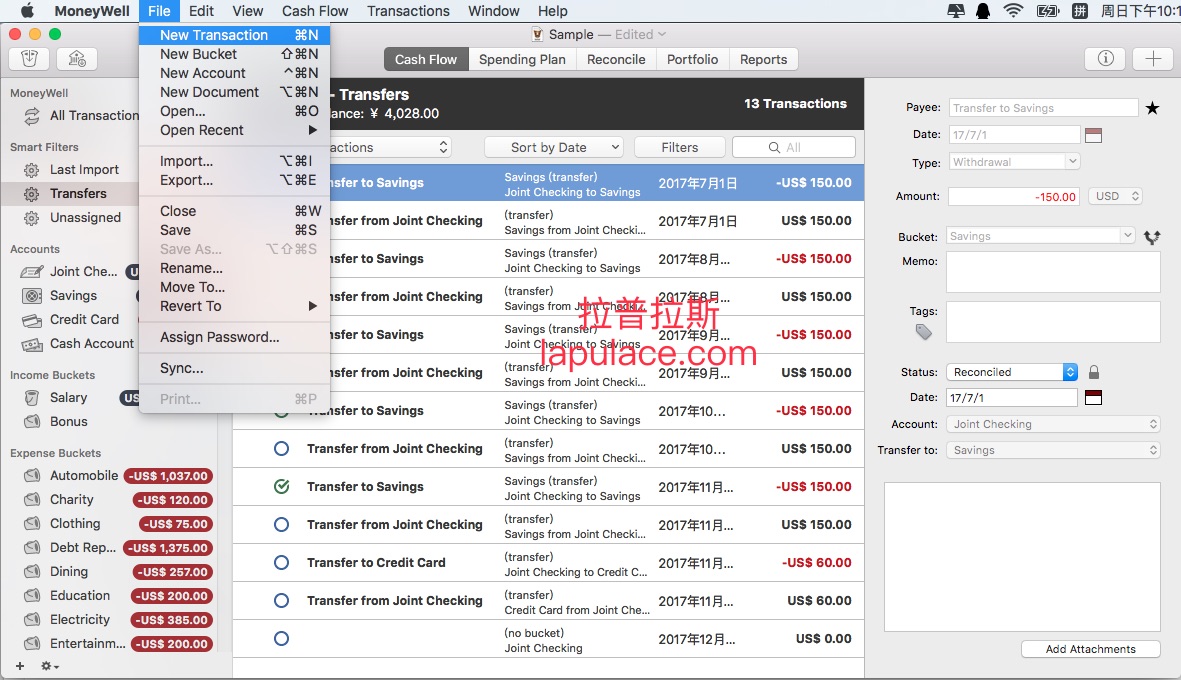Screen dimensions: 1181x680
Task: Toggle status circle for Transfer to Credit Card
Action: [x=282, y=563]
